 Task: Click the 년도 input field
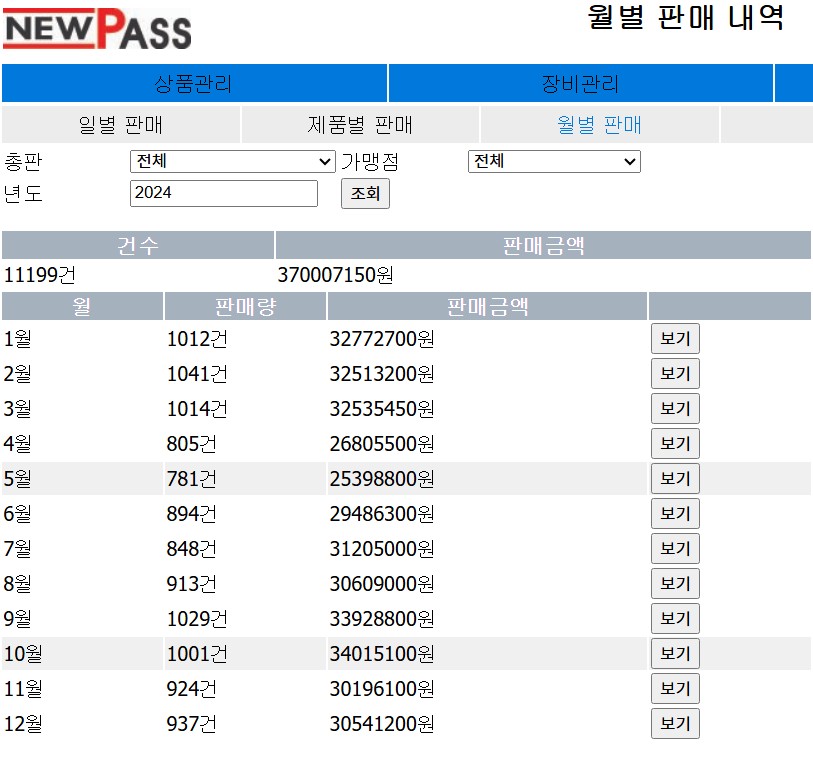click(x=223, y=193)
